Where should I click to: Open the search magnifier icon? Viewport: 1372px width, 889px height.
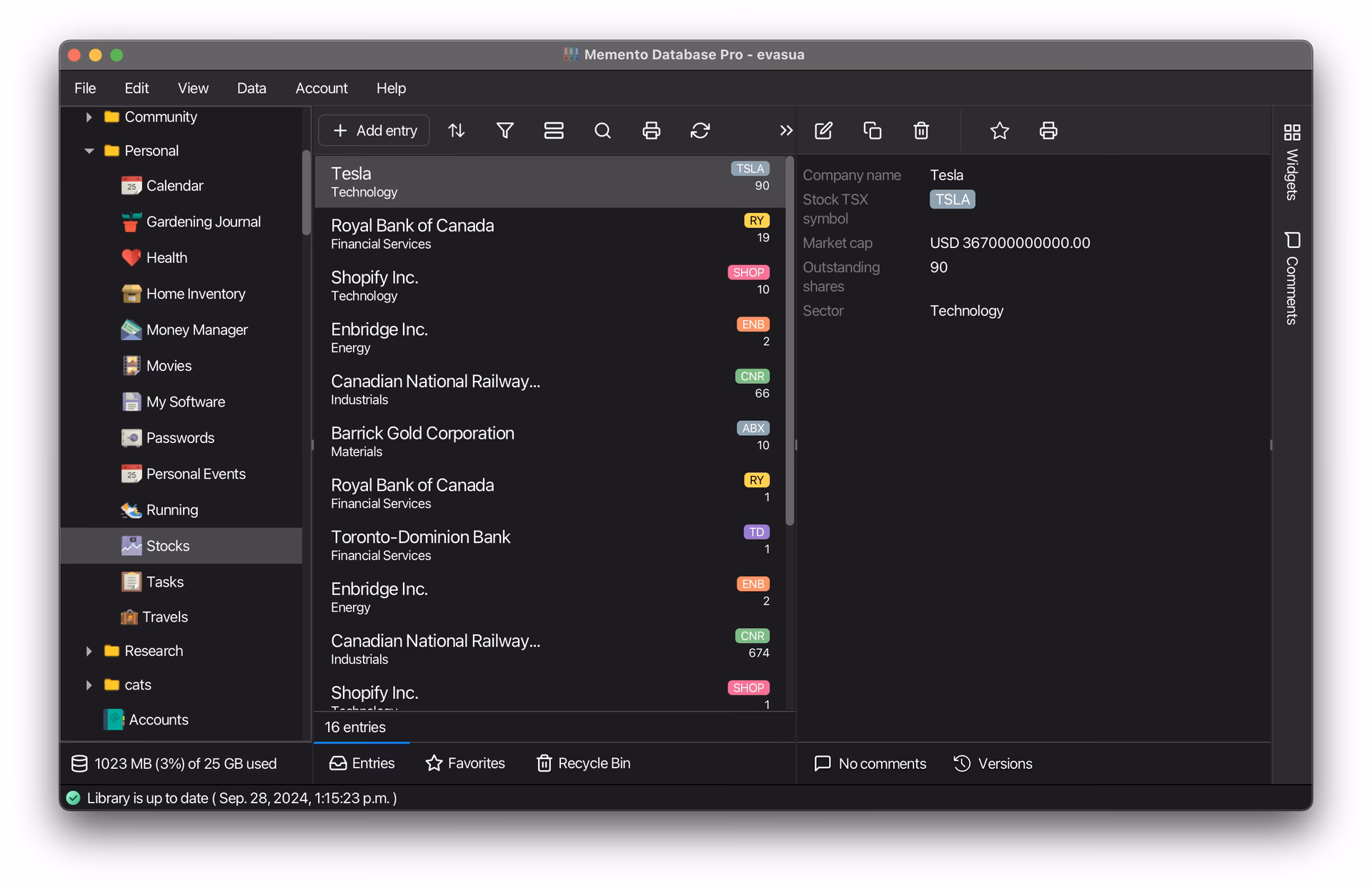(x=602, y=131)
